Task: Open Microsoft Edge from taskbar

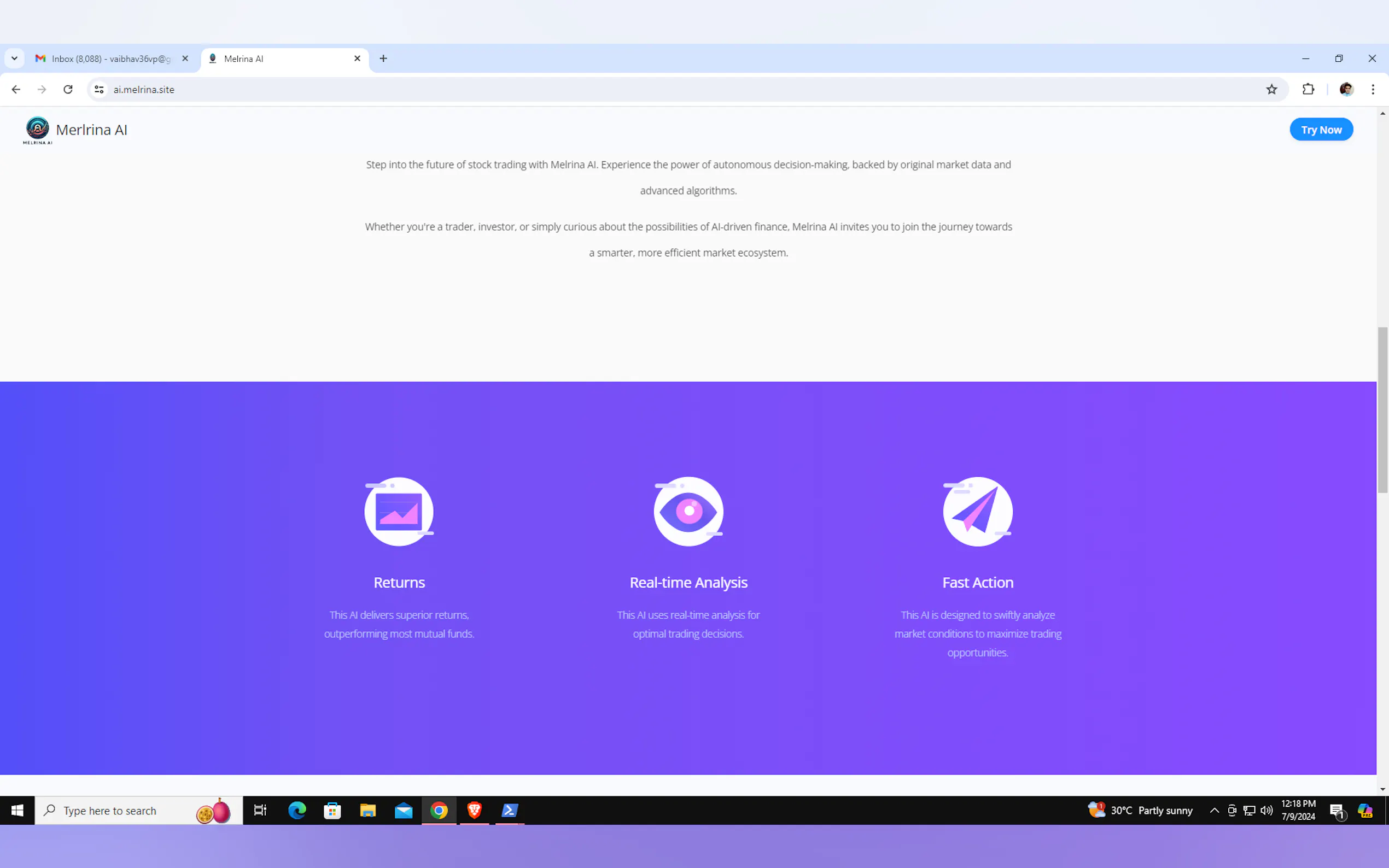Action: point(297,810)
